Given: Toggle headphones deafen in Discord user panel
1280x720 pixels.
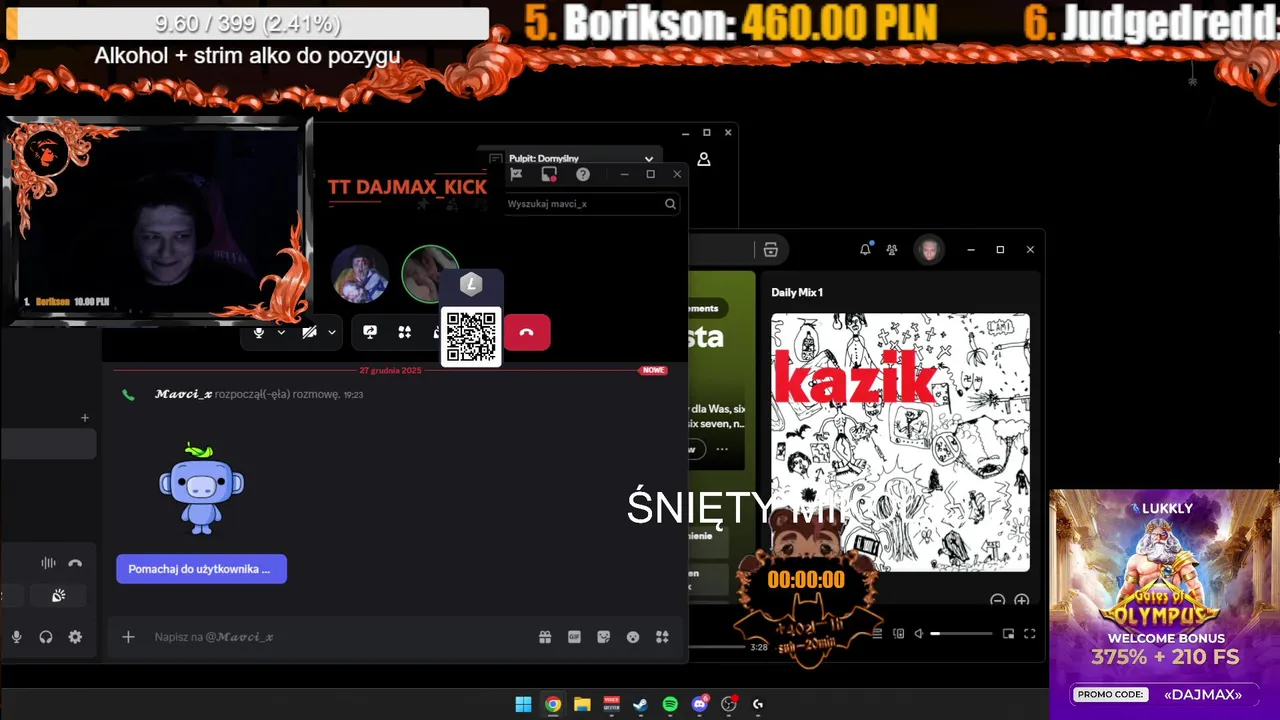Looking at the screenshot, I should pos(46,637).
